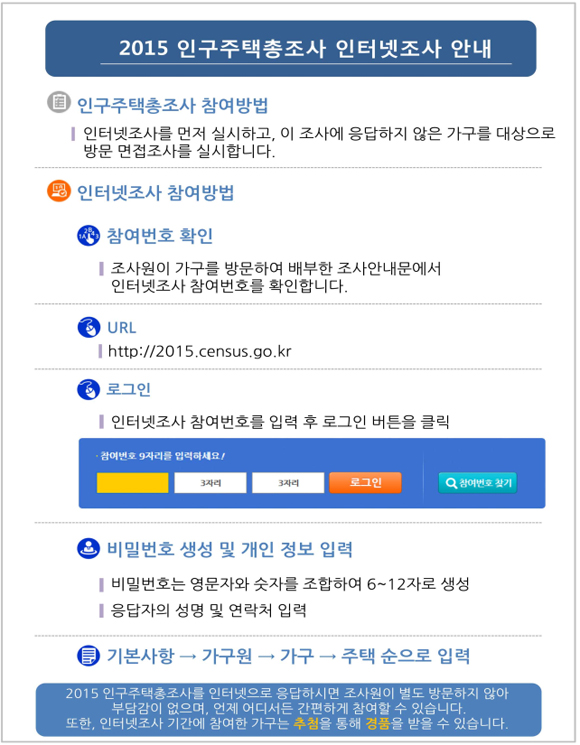Viewport: 580px width, 745px height.
Task: Click the yellow first participation number field
Action: pos(133,483)
